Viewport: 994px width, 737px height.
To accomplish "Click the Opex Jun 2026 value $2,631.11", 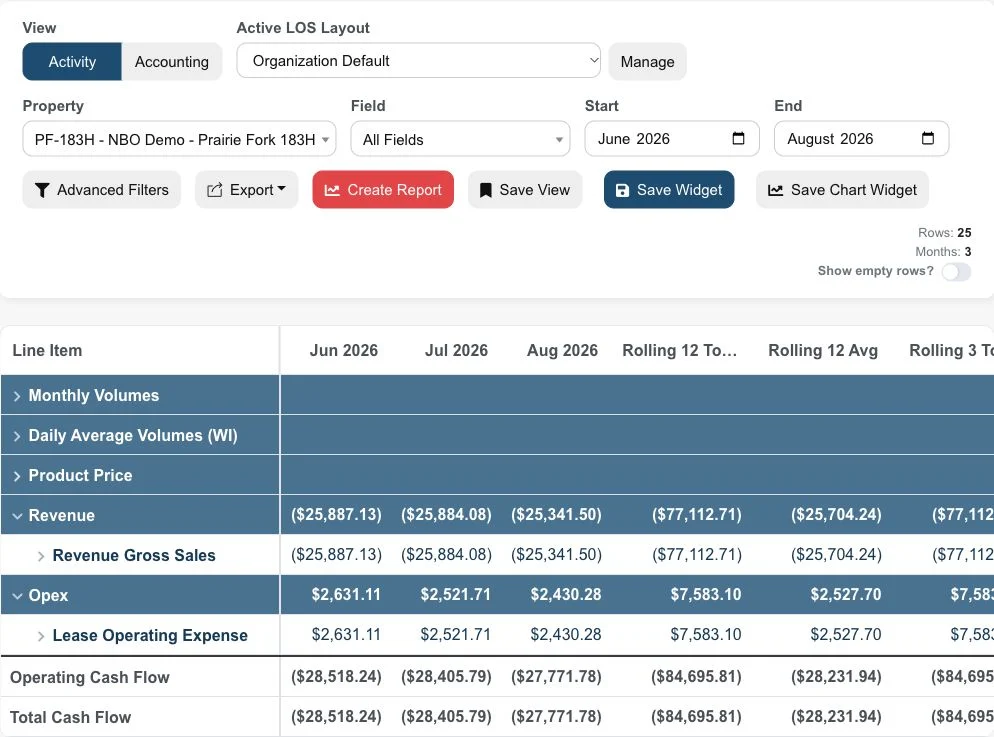I will (346, 594).
